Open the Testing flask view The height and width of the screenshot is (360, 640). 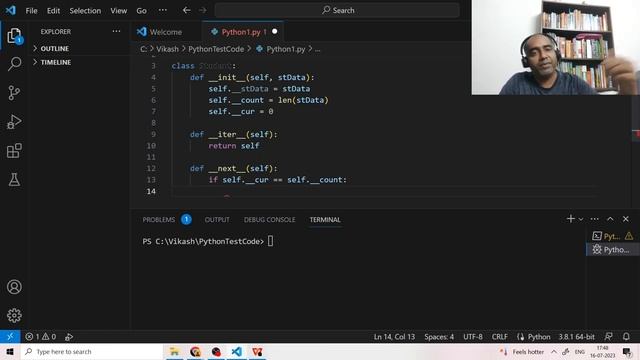pyautogui.click(x=14, y=180)
